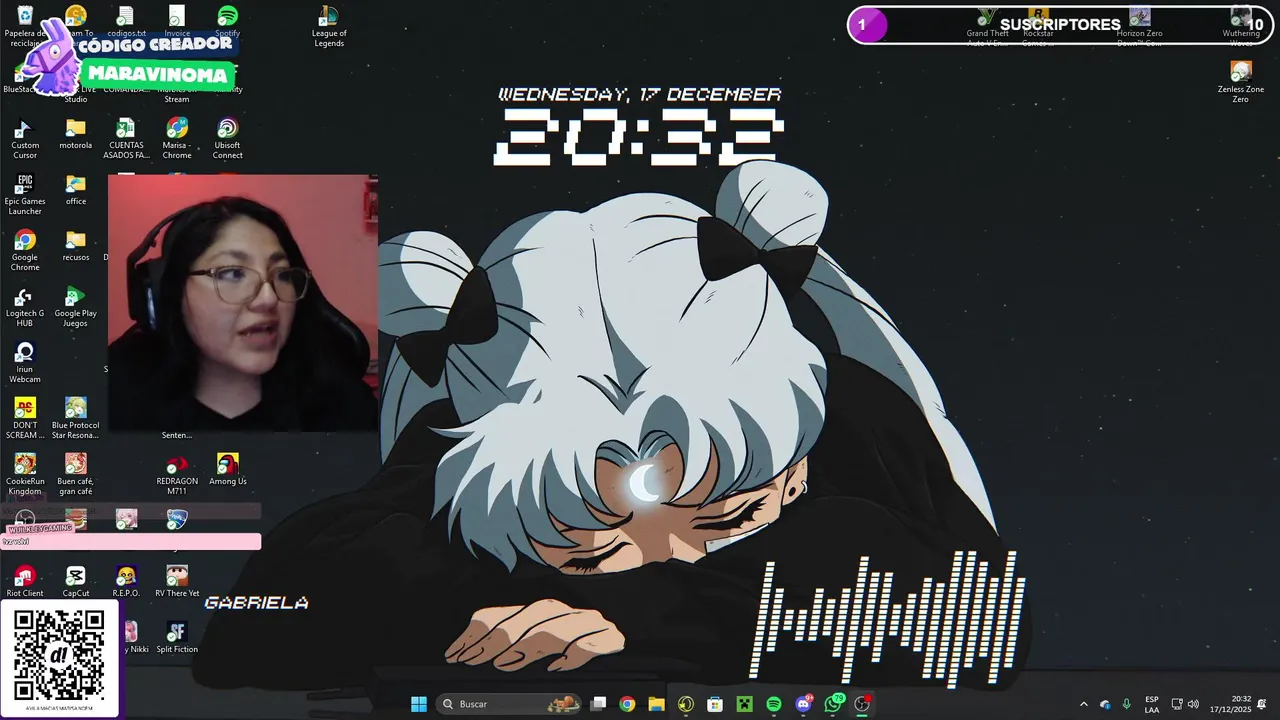Open Riot Client

coord(25,582)
